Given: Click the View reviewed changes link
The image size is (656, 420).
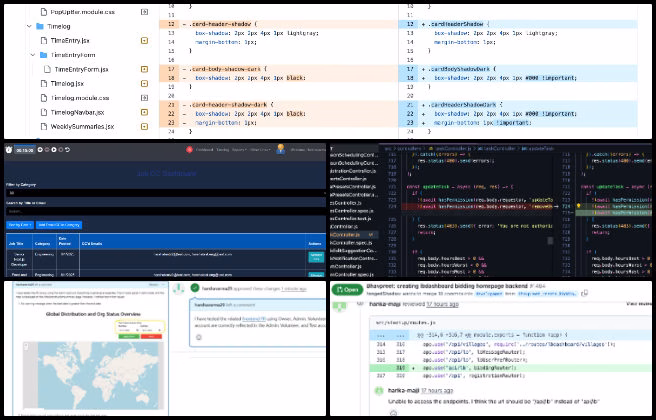Looking at the screenshot, I should 638,304.
